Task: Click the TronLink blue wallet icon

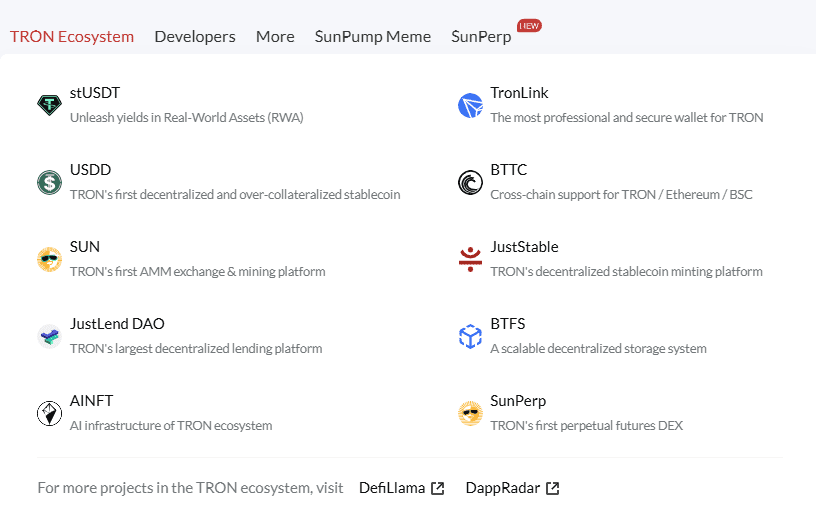Action: tap(470, 104)
